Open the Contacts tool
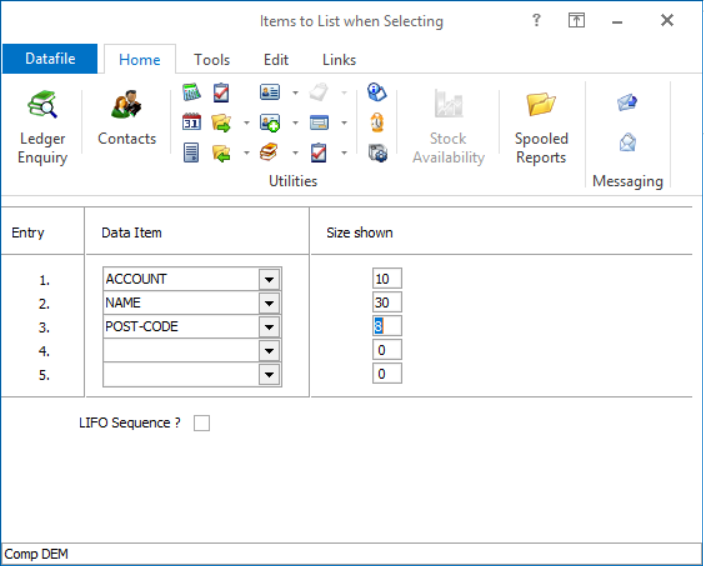The width and height of the screenshot is (704, 566). click(x=127, y=119)
